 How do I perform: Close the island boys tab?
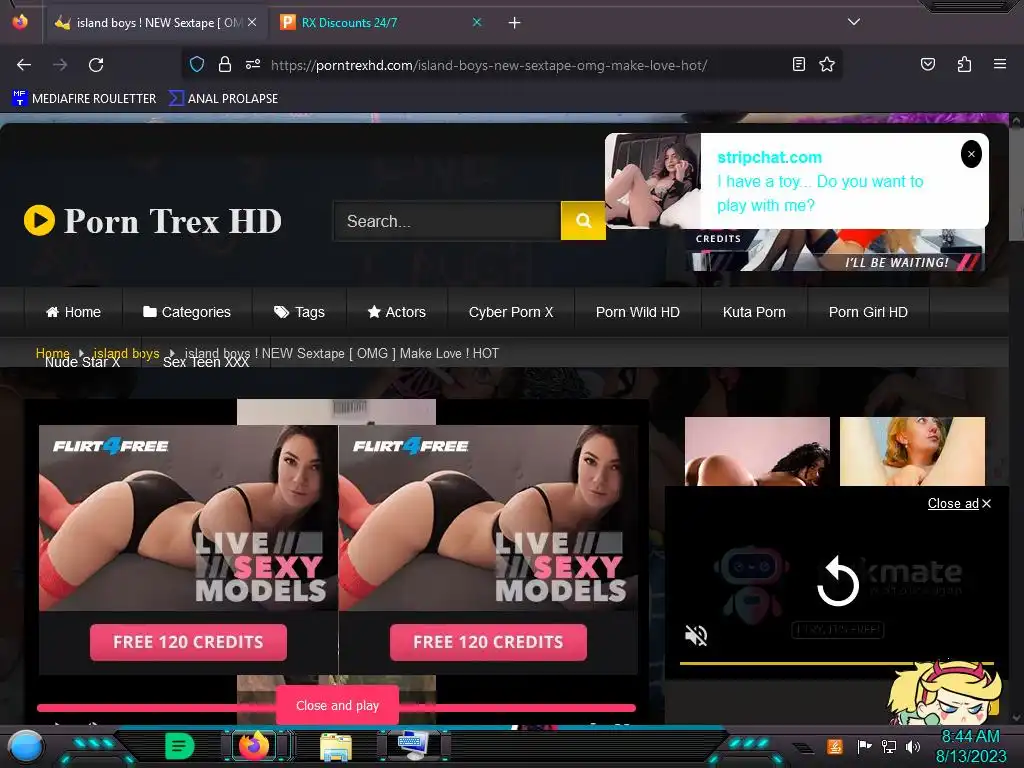(252, 22)
